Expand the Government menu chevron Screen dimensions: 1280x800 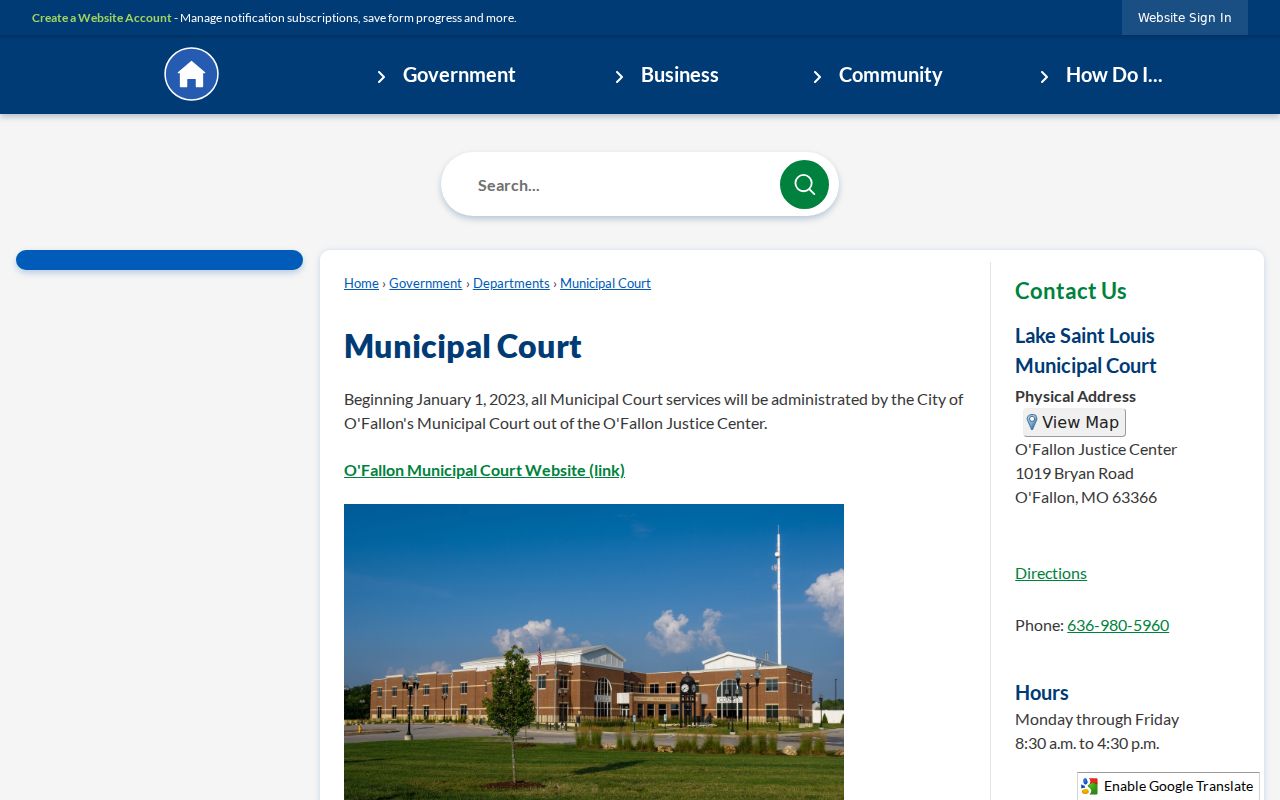381,76
